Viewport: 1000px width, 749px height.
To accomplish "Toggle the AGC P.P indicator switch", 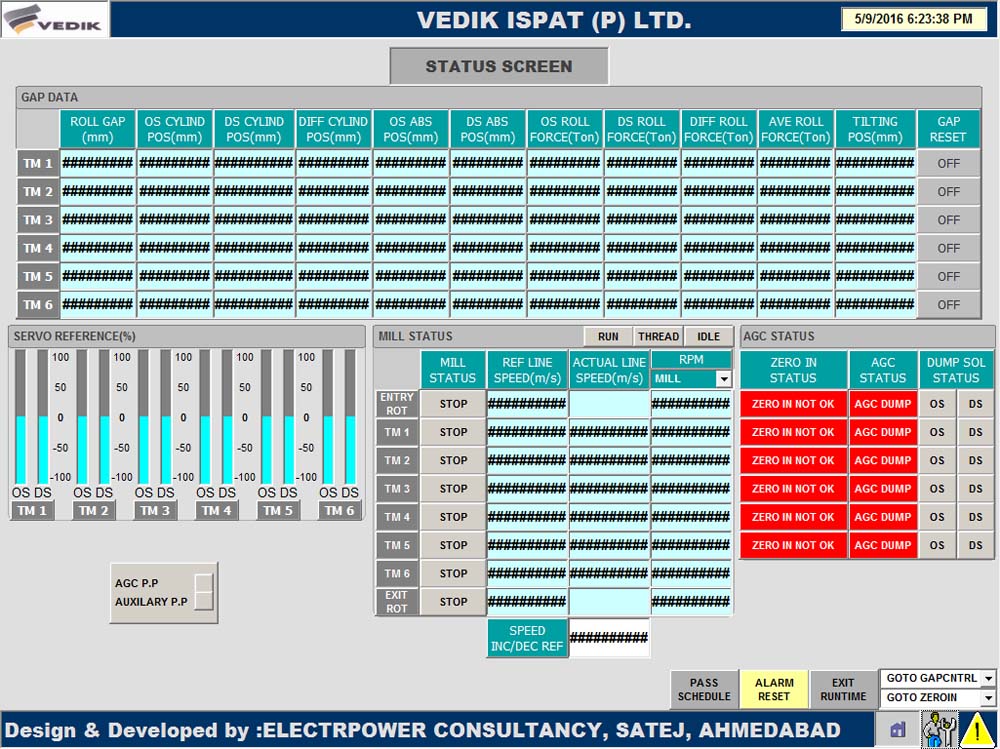I will [203, 583].
